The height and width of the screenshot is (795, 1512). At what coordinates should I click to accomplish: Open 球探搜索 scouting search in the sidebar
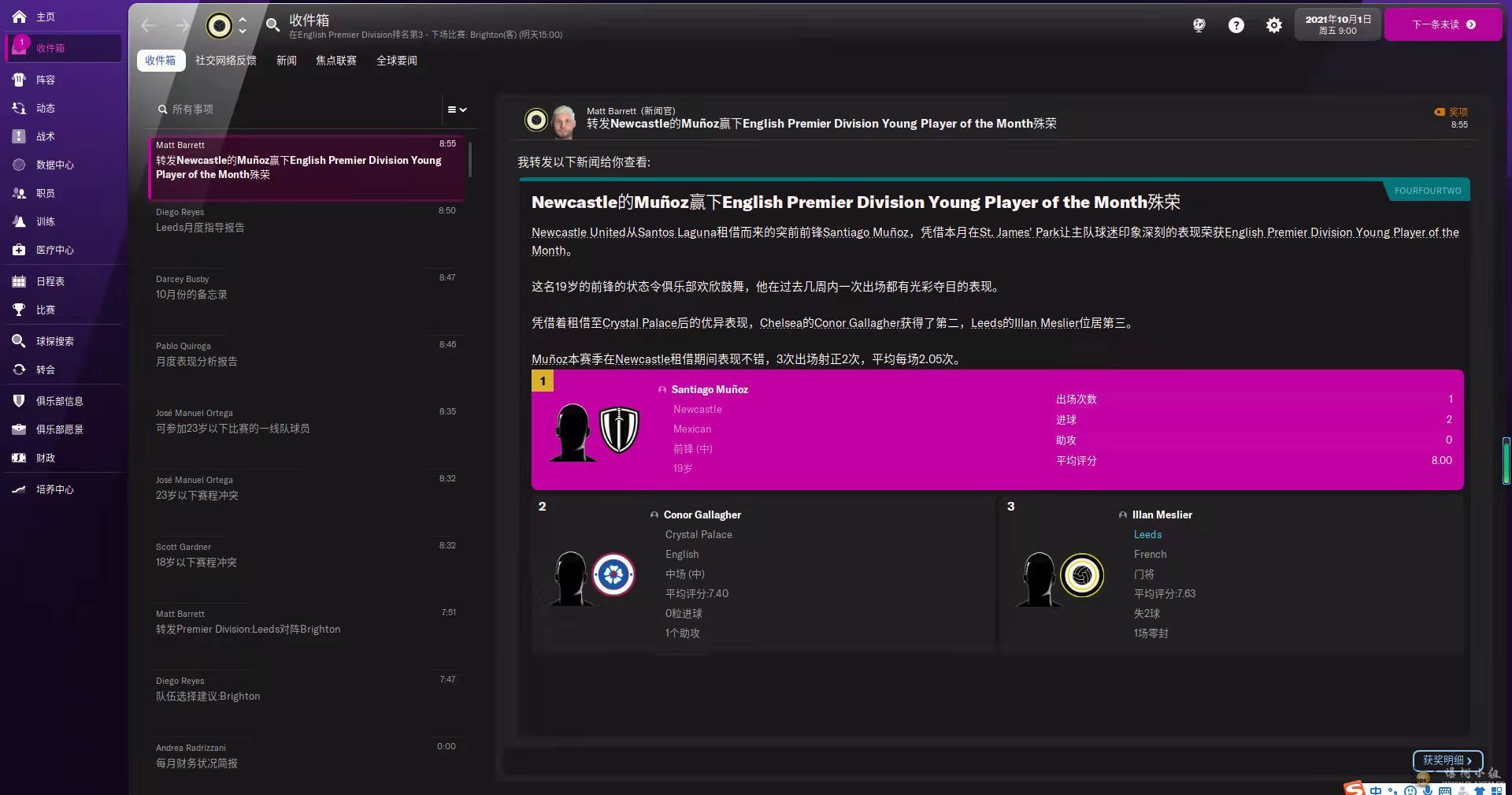point(54,341)
